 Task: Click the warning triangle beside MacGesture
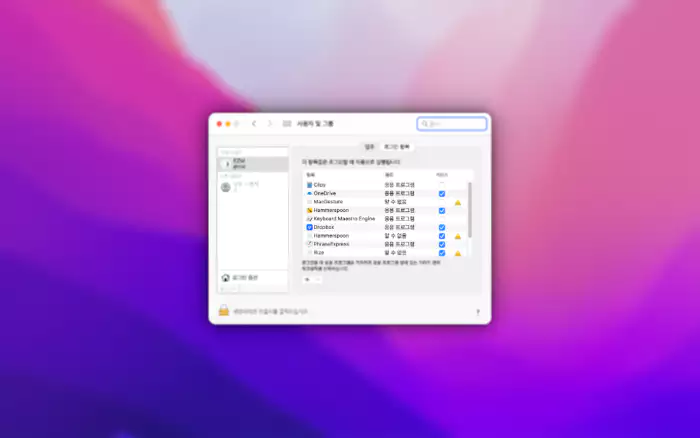point(458,202)
